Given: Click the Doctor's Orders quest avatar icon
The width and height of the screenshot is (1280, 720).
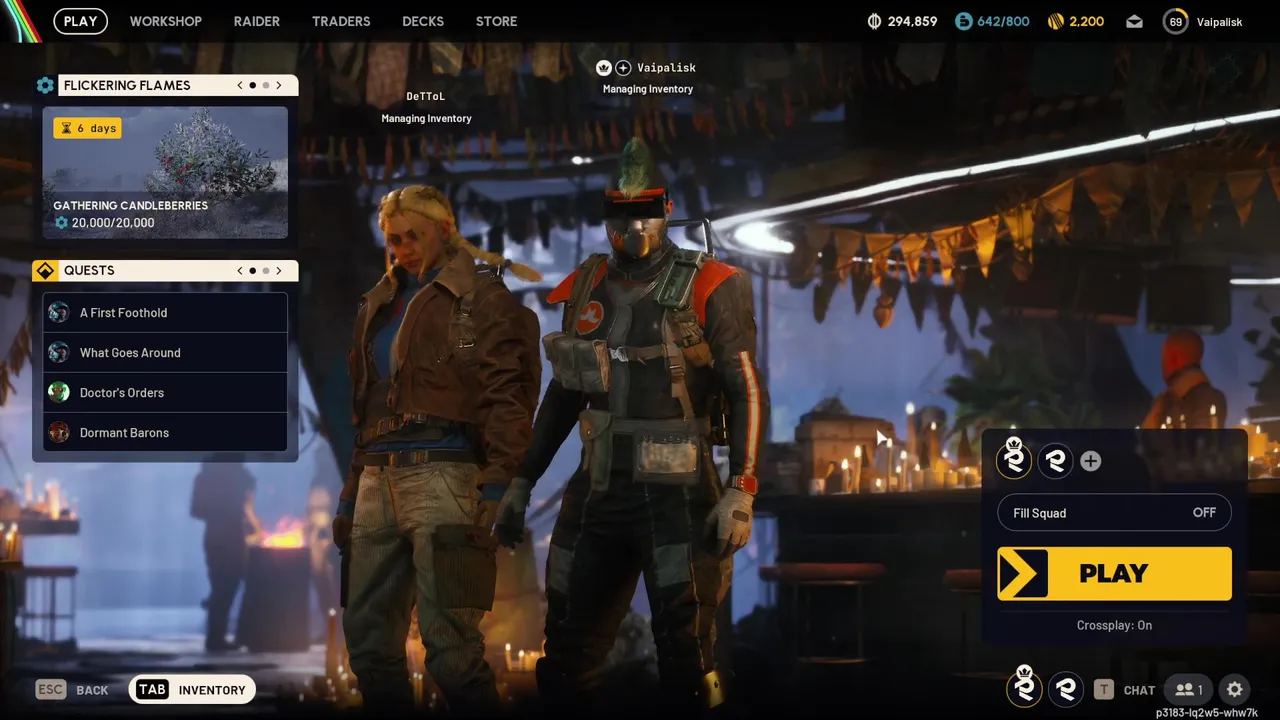Looking at the screenshot, I should (x=59, y=392).
